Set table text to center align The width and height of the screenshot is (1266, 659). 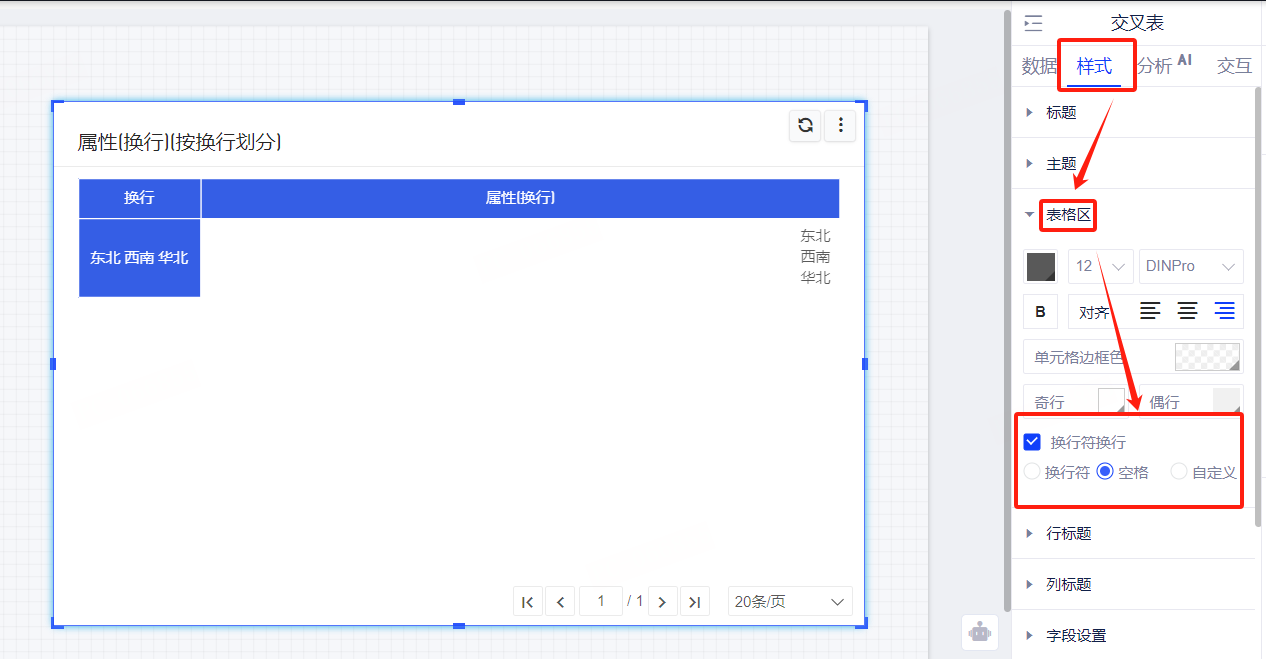point(1187,312)
